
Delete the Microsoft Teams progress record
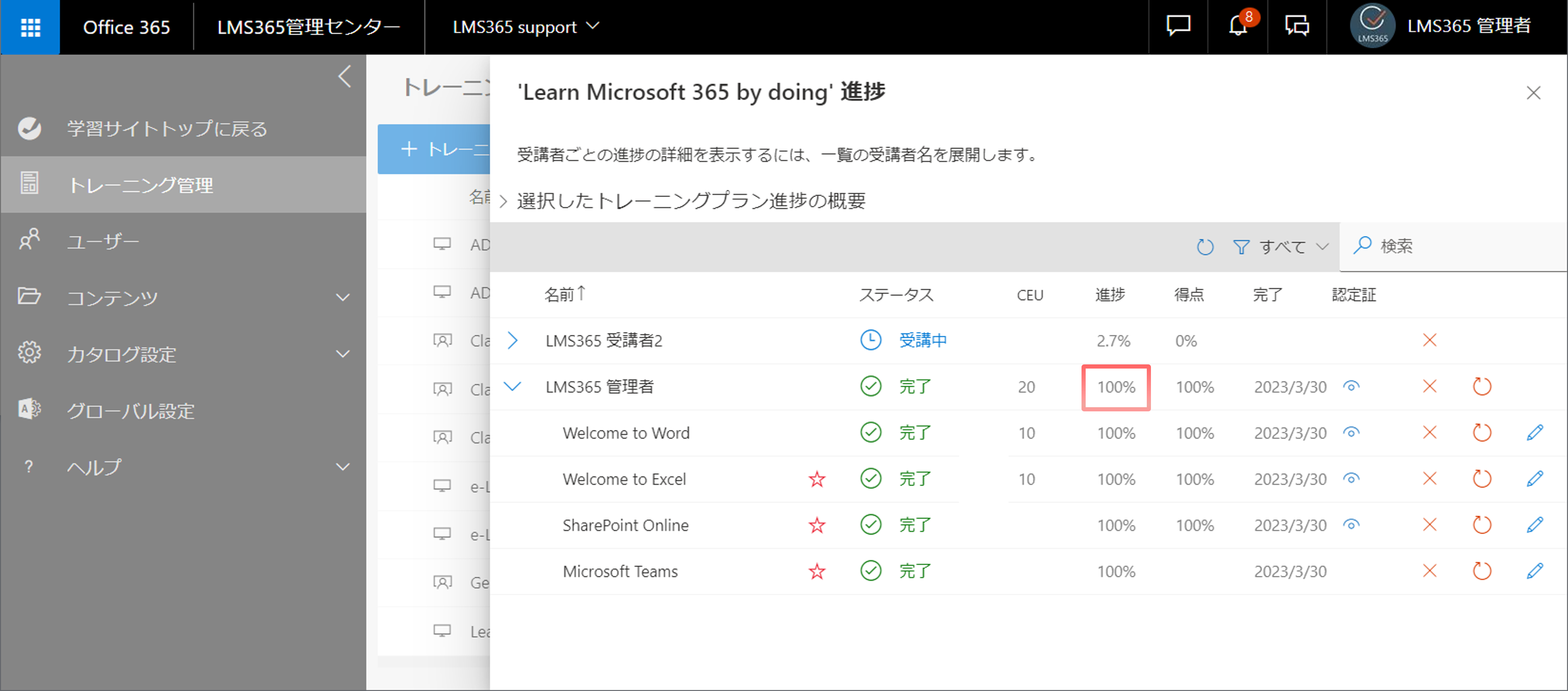(x=1429, y=571)
